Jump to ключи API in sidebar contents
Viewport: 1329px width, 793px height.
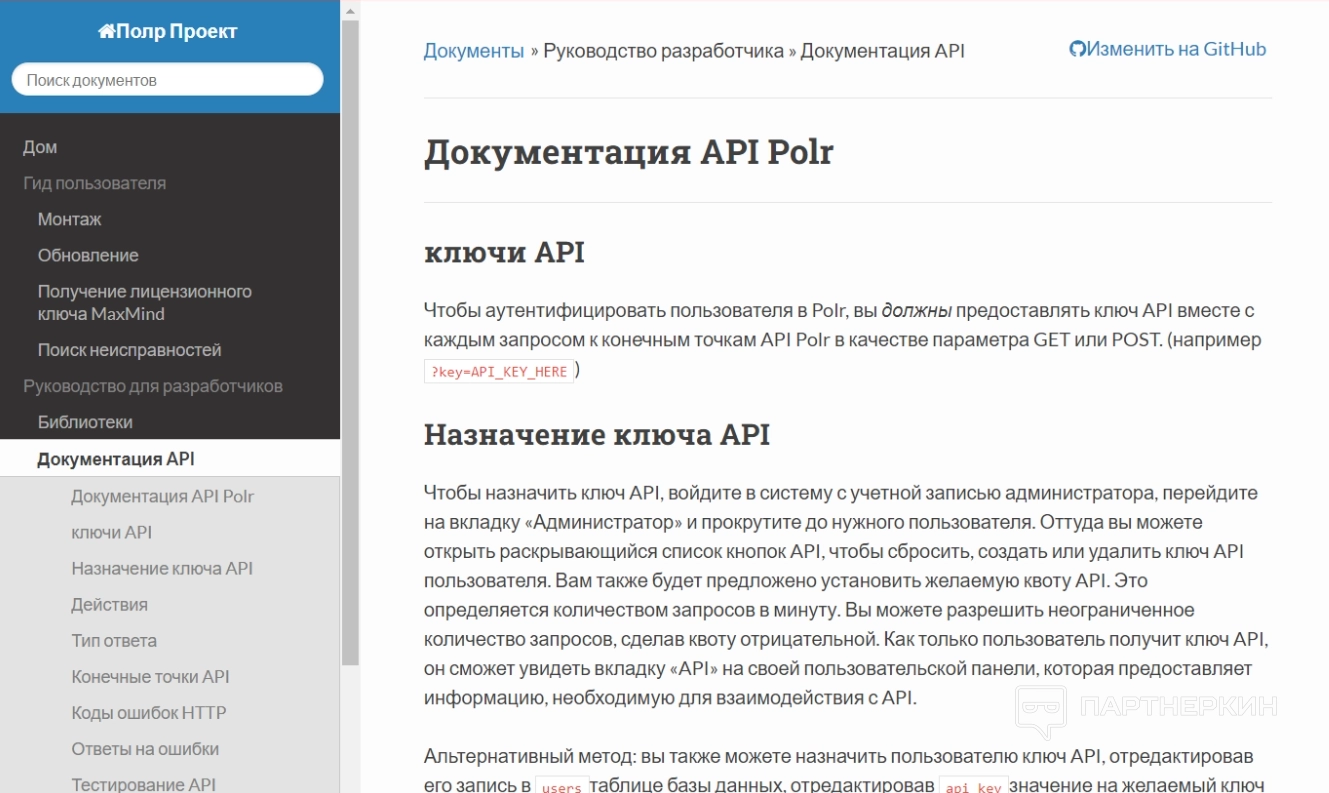(112, 532)
